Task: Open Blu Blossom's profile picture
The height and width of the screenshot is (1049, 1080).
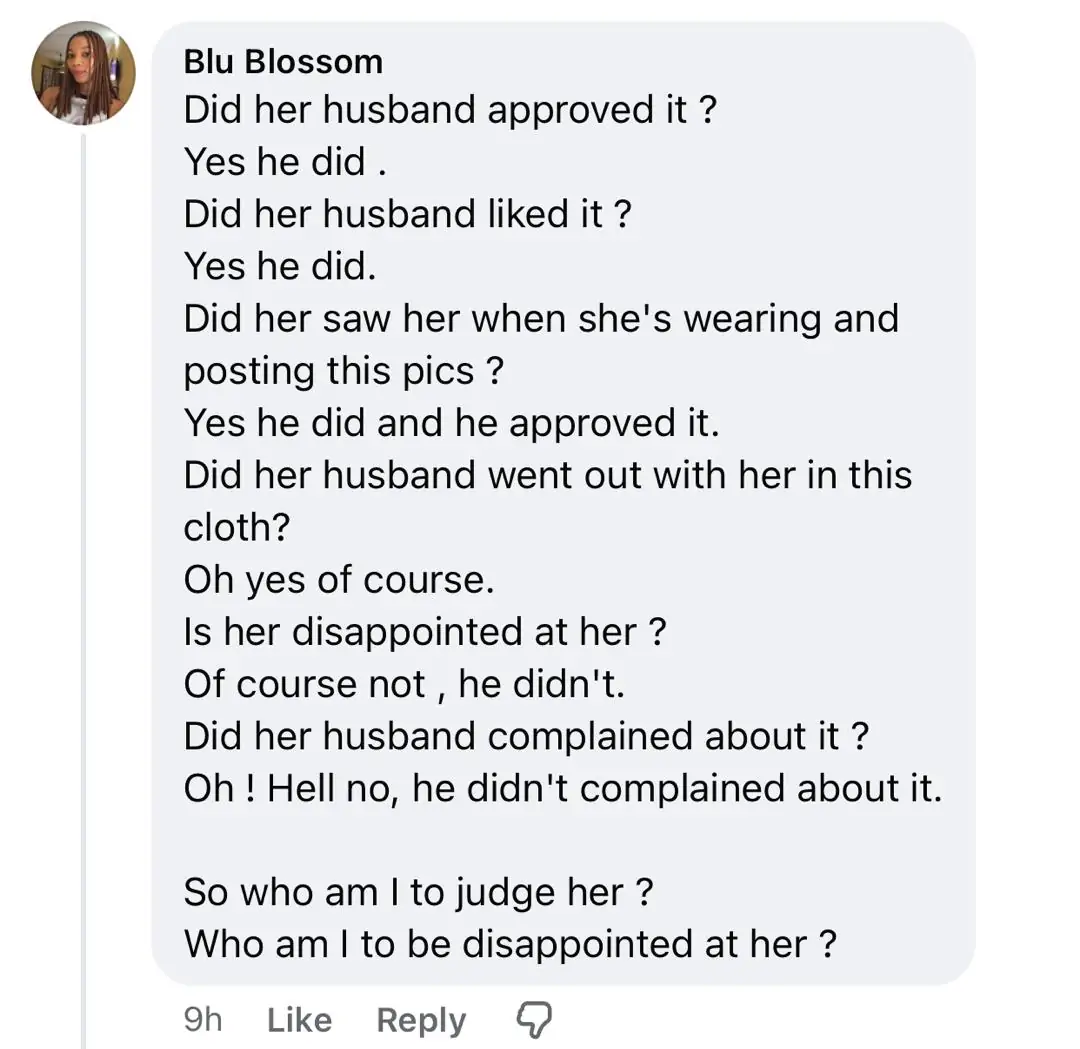Action: (83, 74)
